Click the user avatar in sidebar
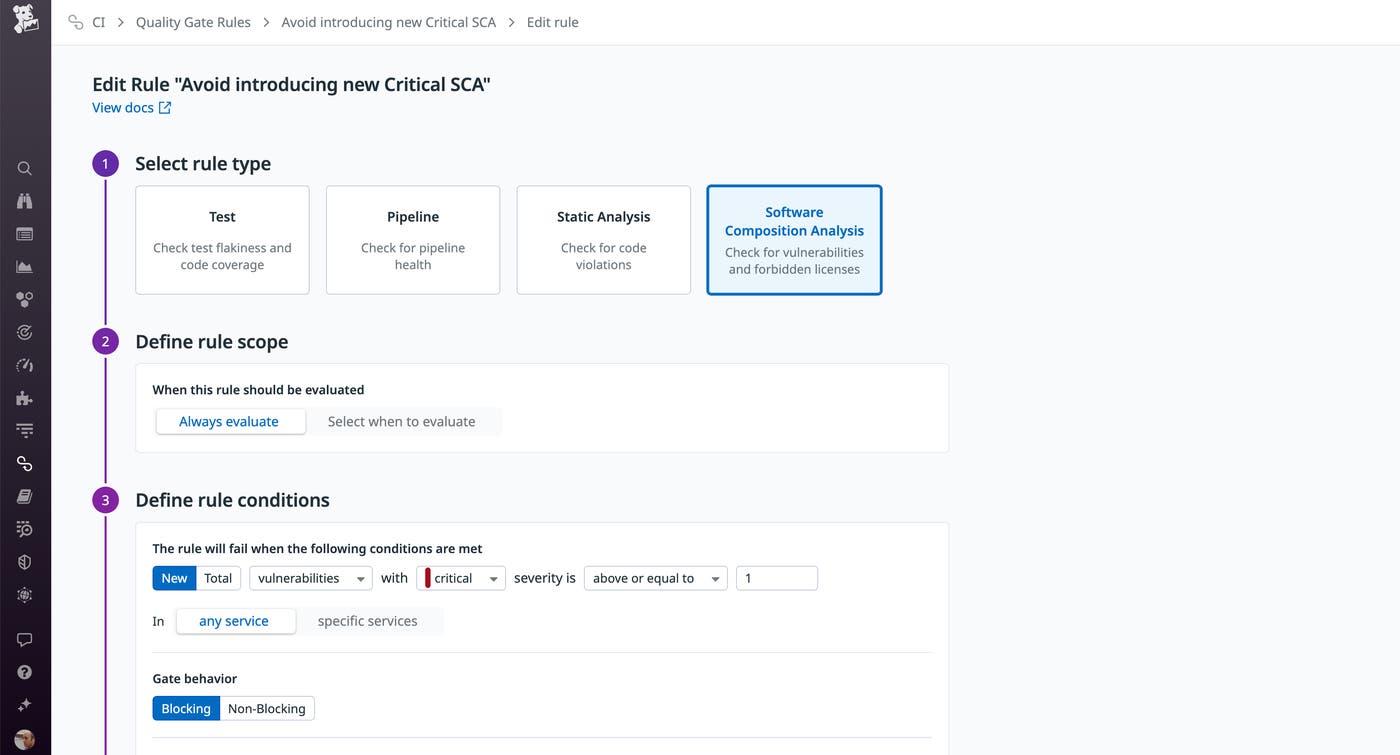The height and width of the screenshot is (755, 1400). [25, 739]
